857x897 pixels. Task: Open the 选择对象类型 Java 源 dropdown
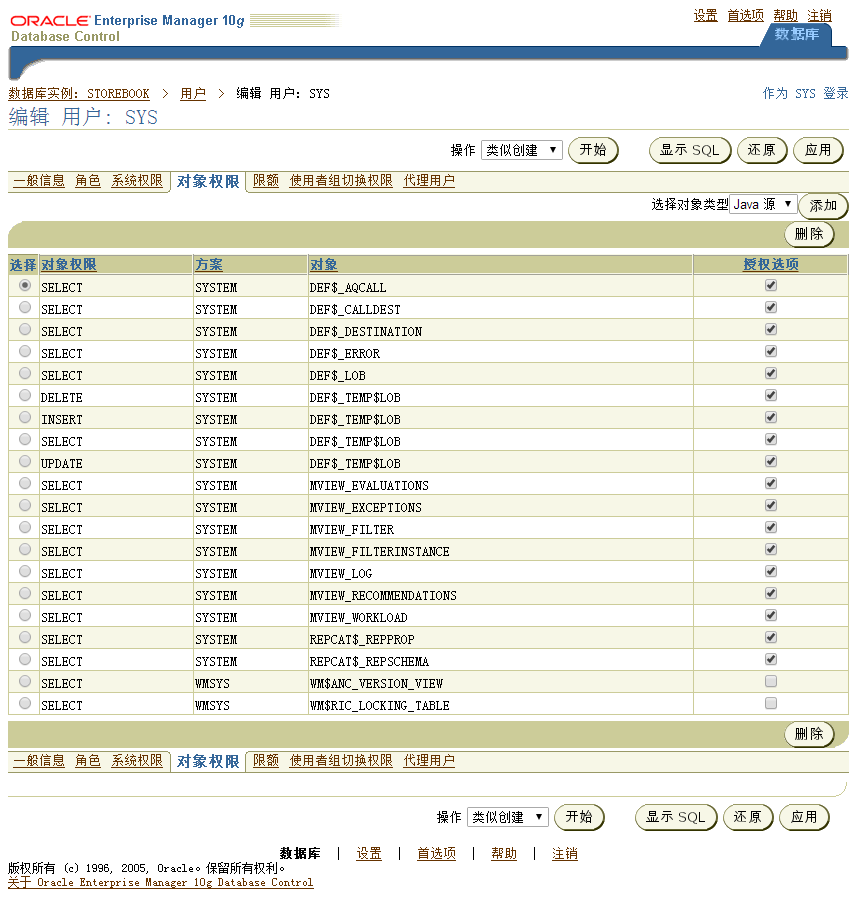click(763, 204)
